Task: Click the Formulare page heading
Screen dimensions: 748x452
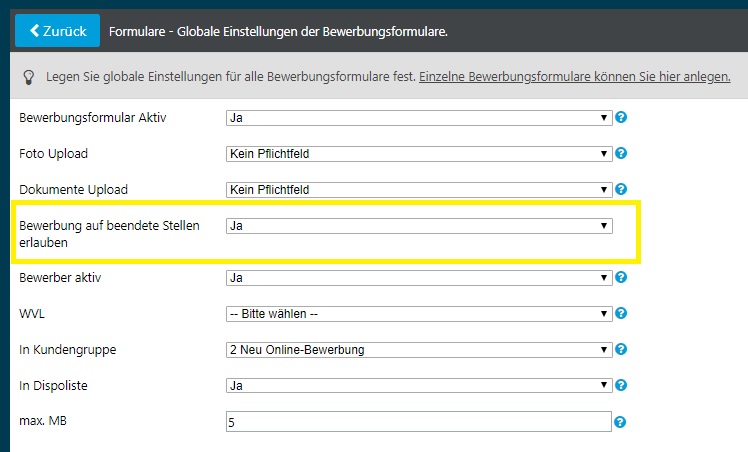Action: click(278, 31)
